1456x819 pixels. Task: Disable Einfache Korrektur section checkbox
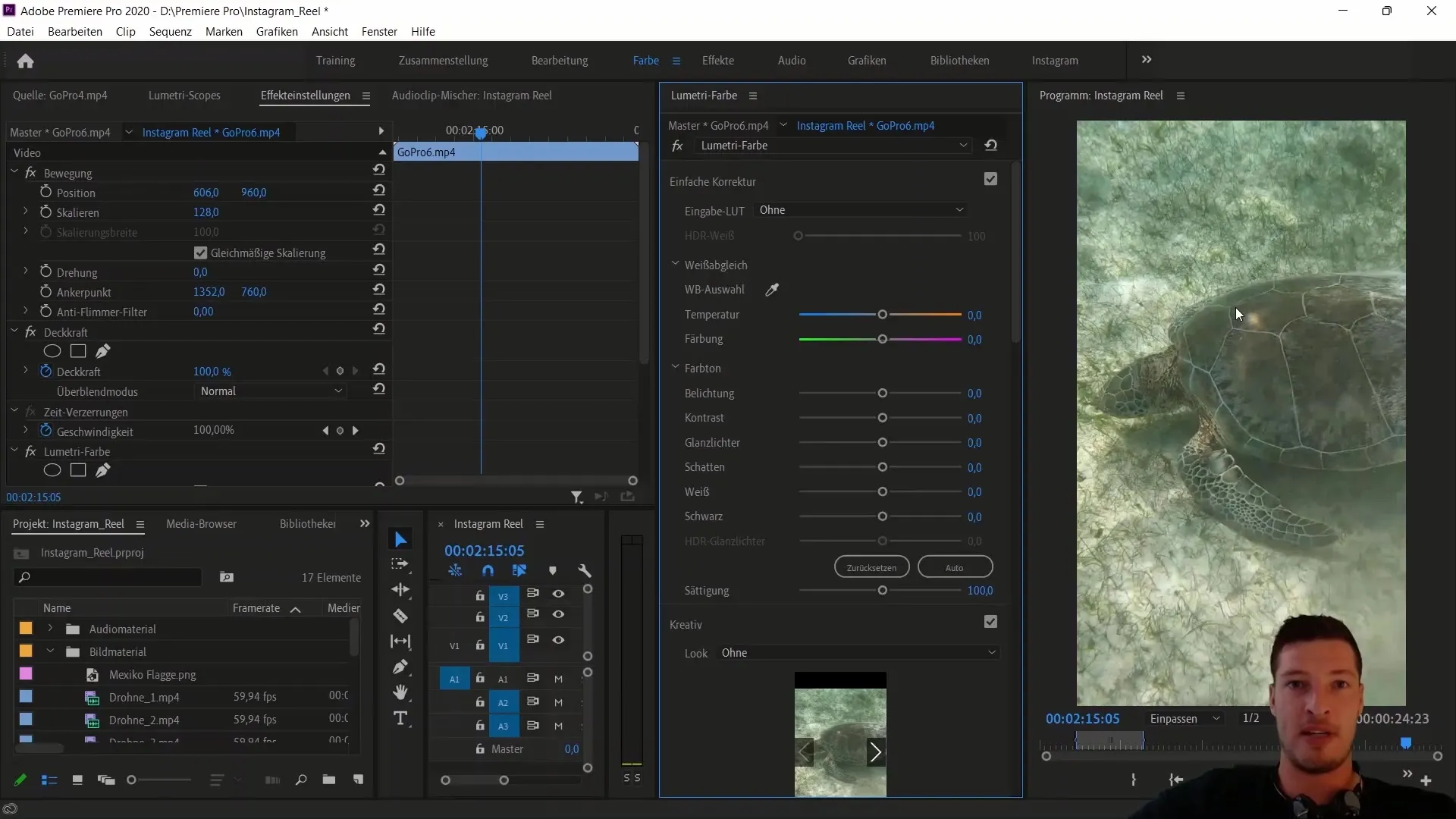(x=990, y=179)
